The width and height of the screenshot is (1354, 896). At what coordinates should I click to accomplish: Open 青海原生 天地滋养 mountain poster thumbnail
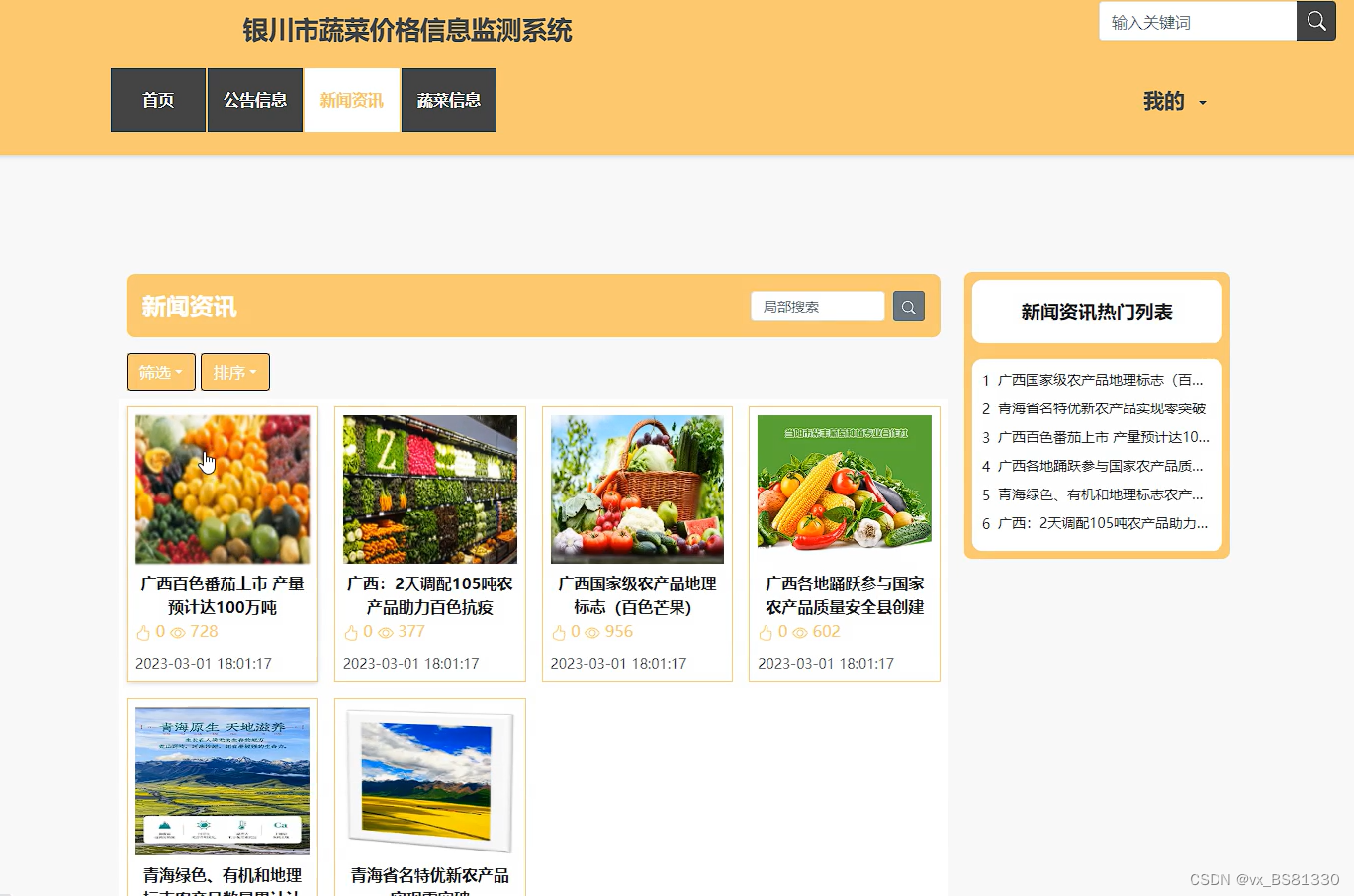pyautogui.click(x=223, y=781)
